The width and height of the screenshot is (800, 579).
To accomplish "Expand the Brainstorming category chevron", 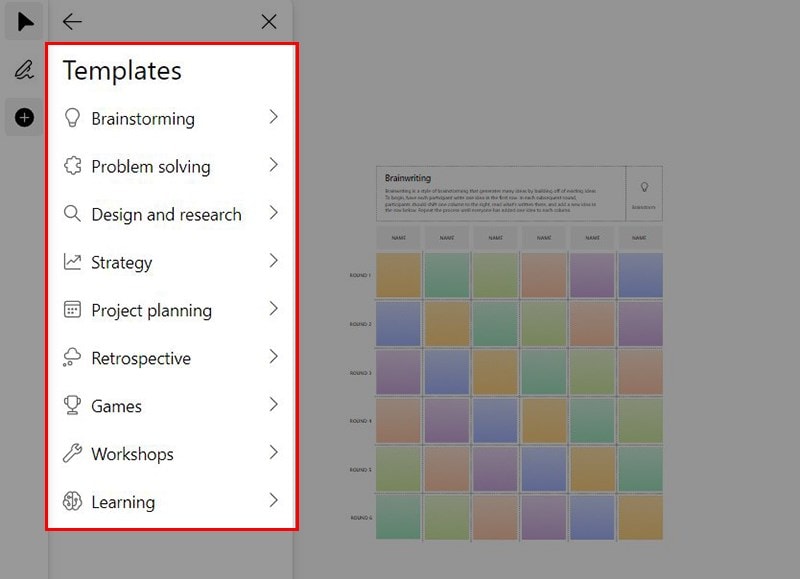I will (x=272, y=117).
